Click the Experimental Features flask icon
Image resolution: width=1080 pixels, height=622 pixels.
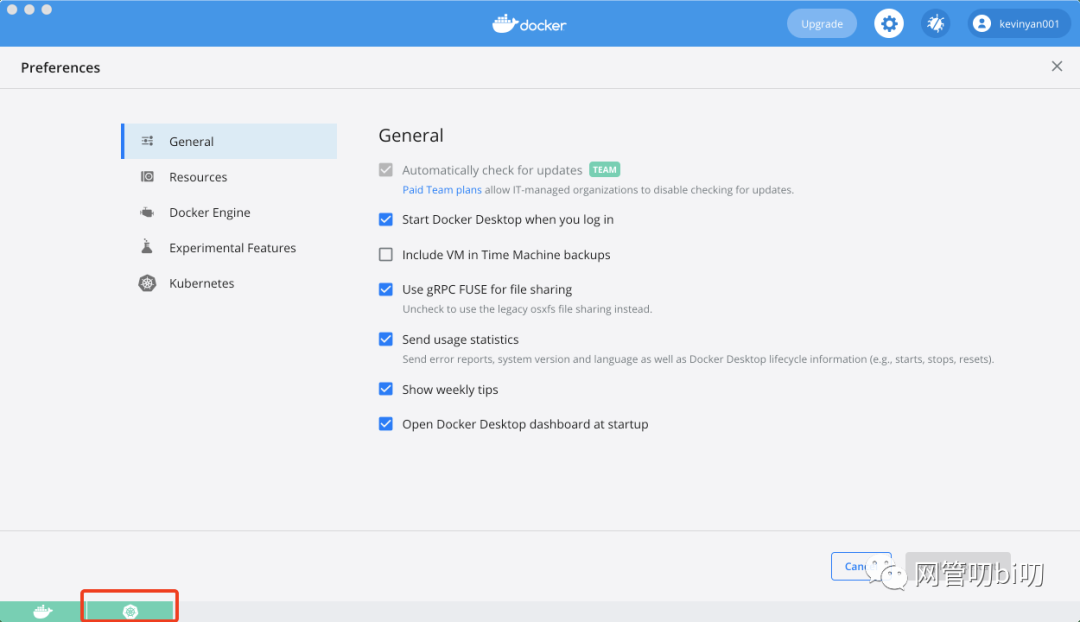coord(147,246)
